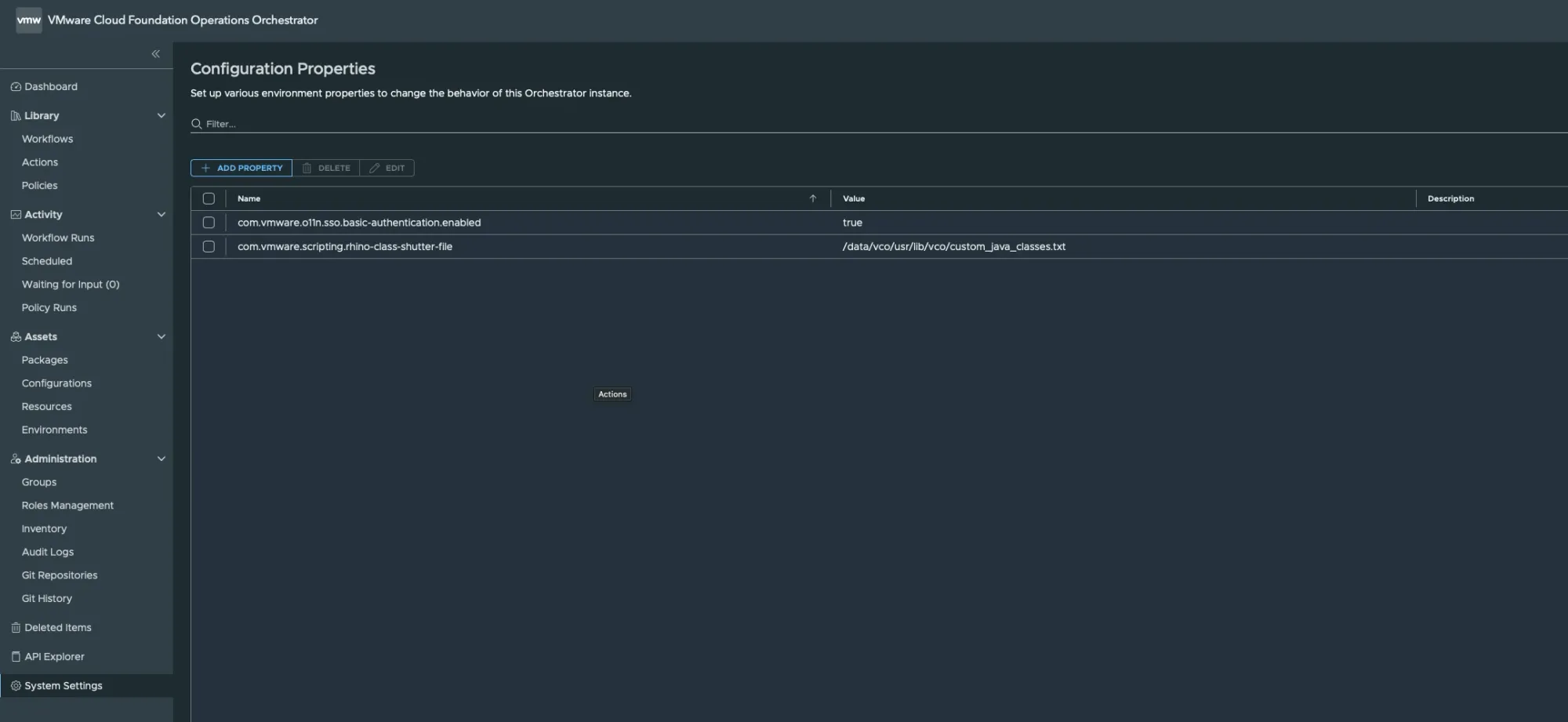Select com.vmware.o11n.sso.basic-authentication.enabled name cell
The image size is (1568, 722).
coord(359,223)
